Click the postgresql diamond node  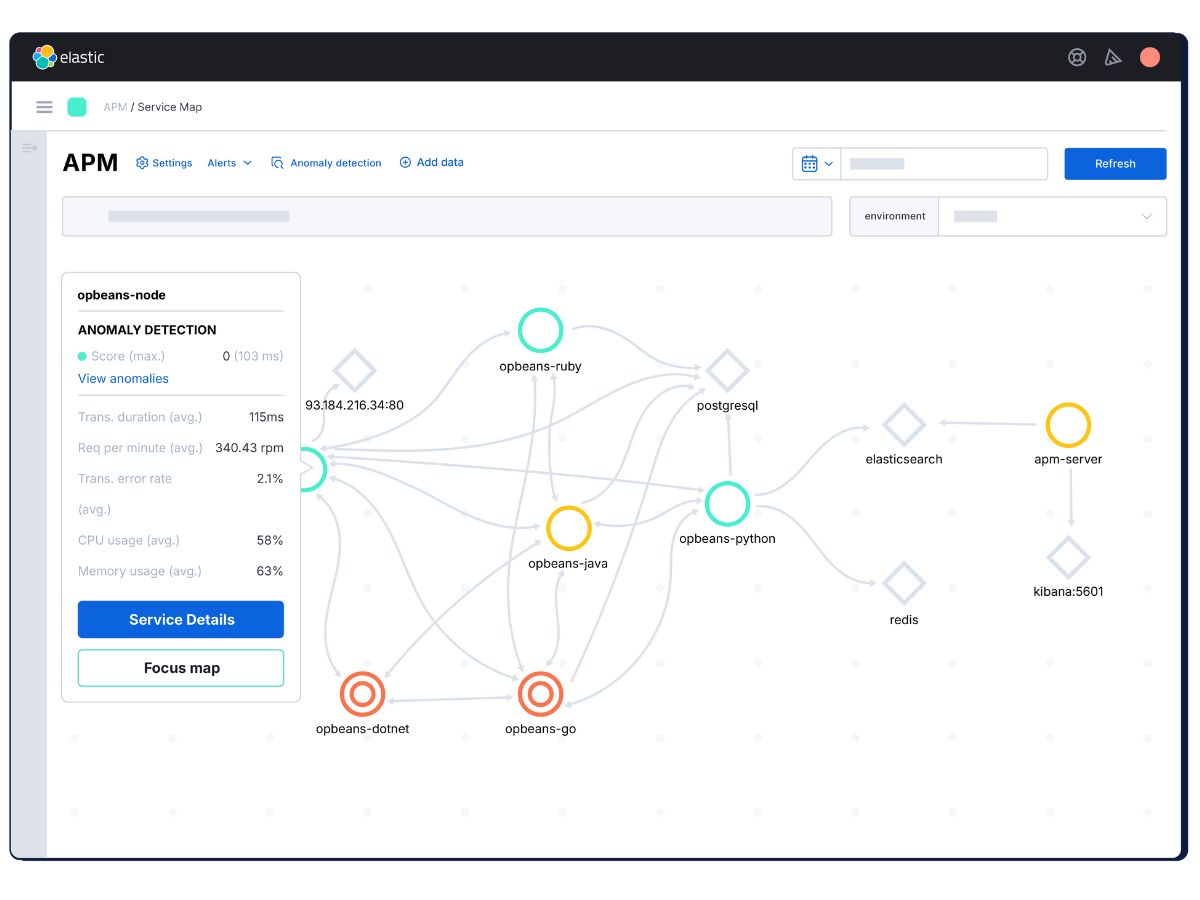pos(727,371)
